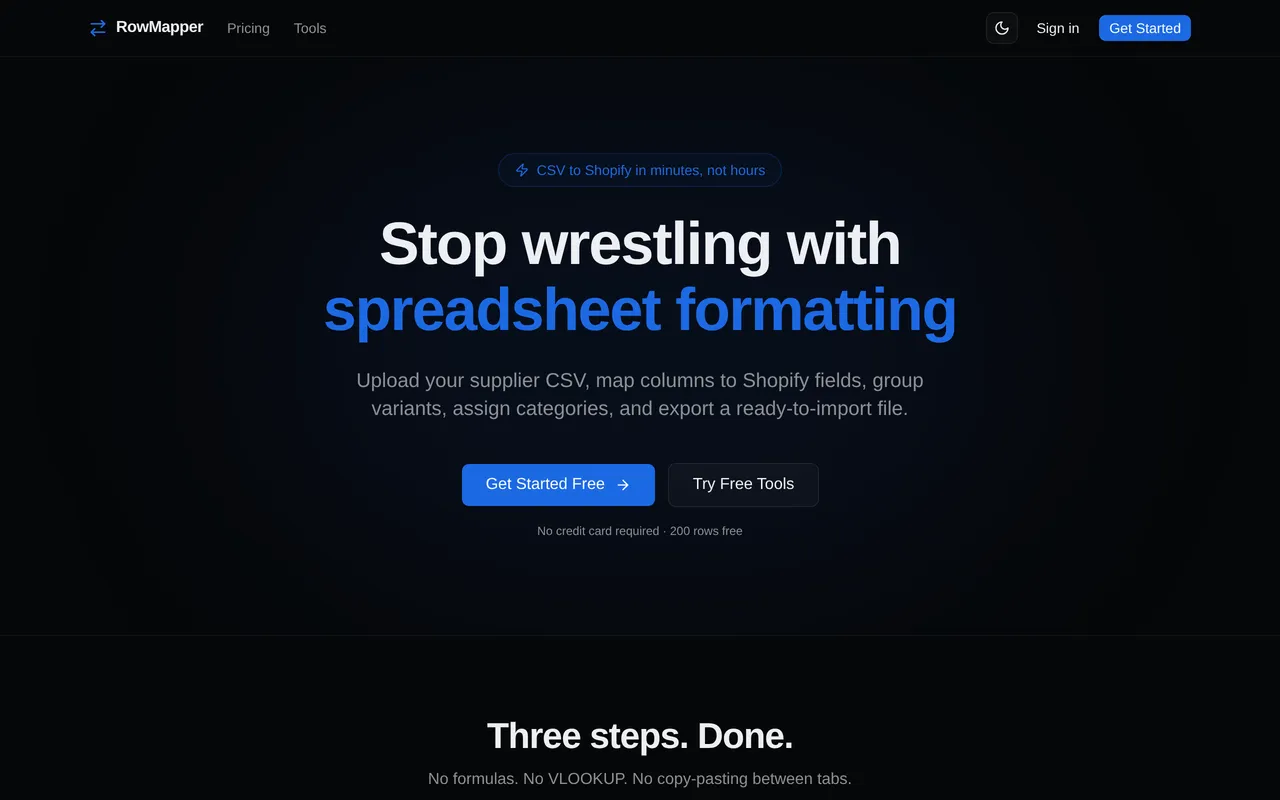
Task: Click the Get Started Free button
Action: [558, 485]
